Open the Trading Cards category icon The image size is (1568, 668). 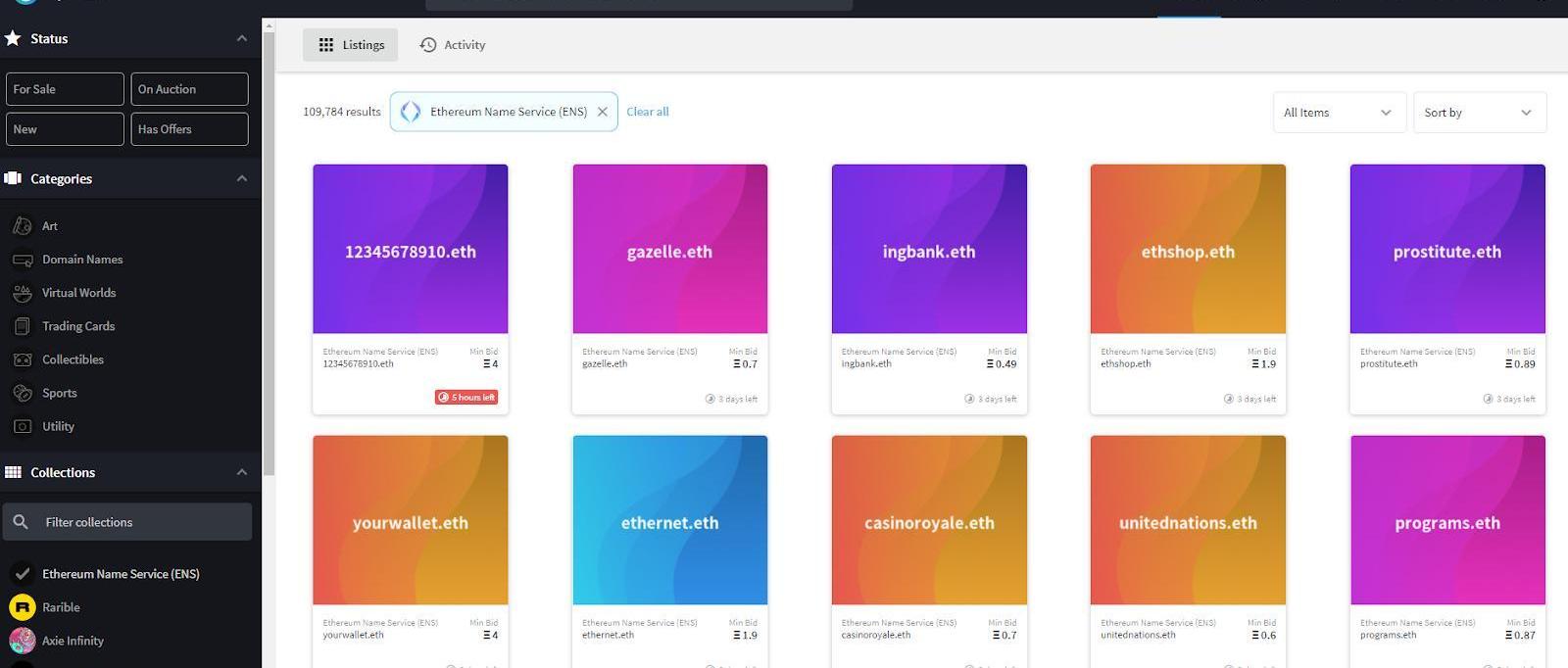point(23,326)
